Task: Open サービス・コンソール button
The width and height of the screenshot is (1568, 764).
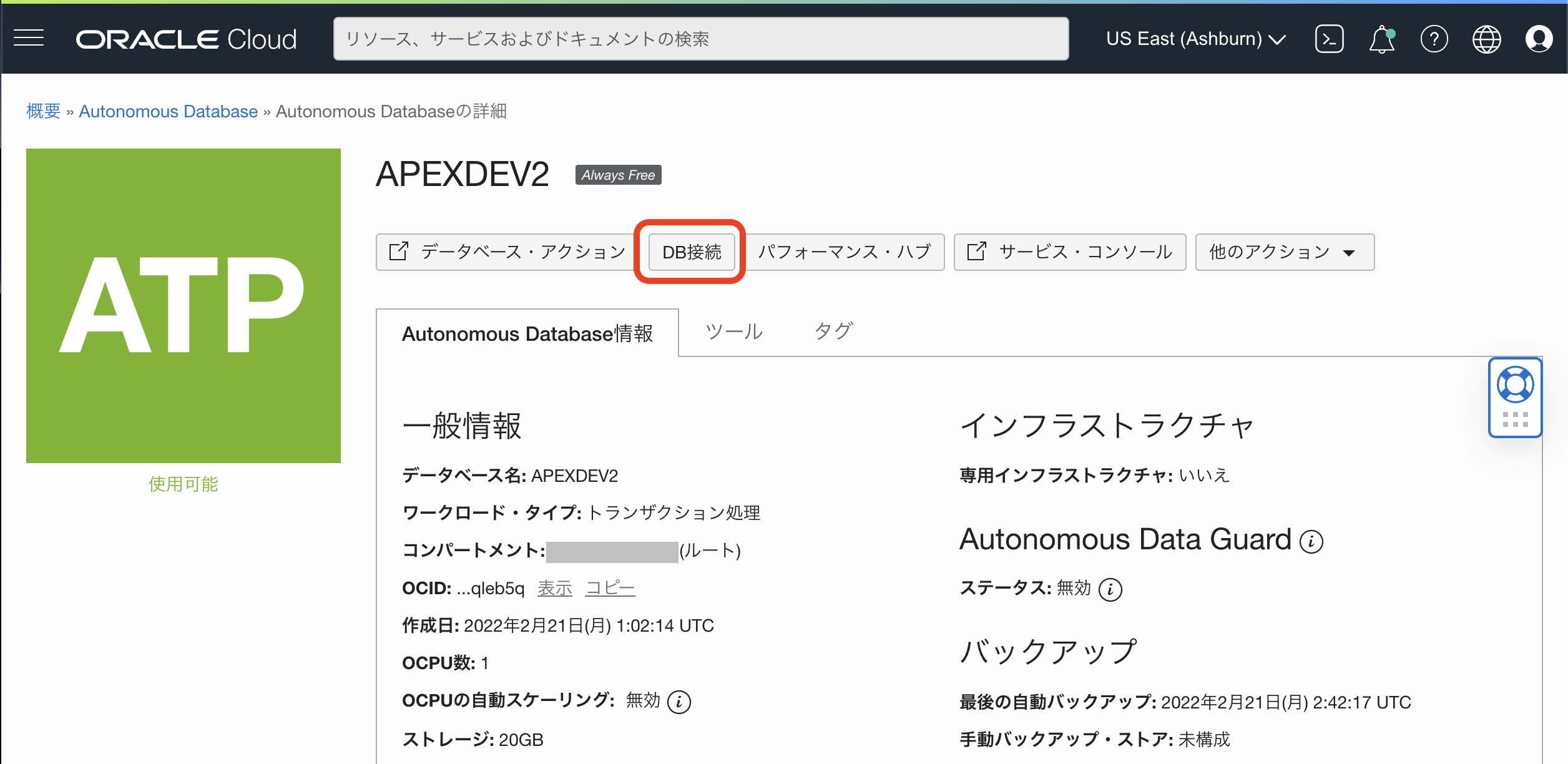Action: pos(1070,252)
